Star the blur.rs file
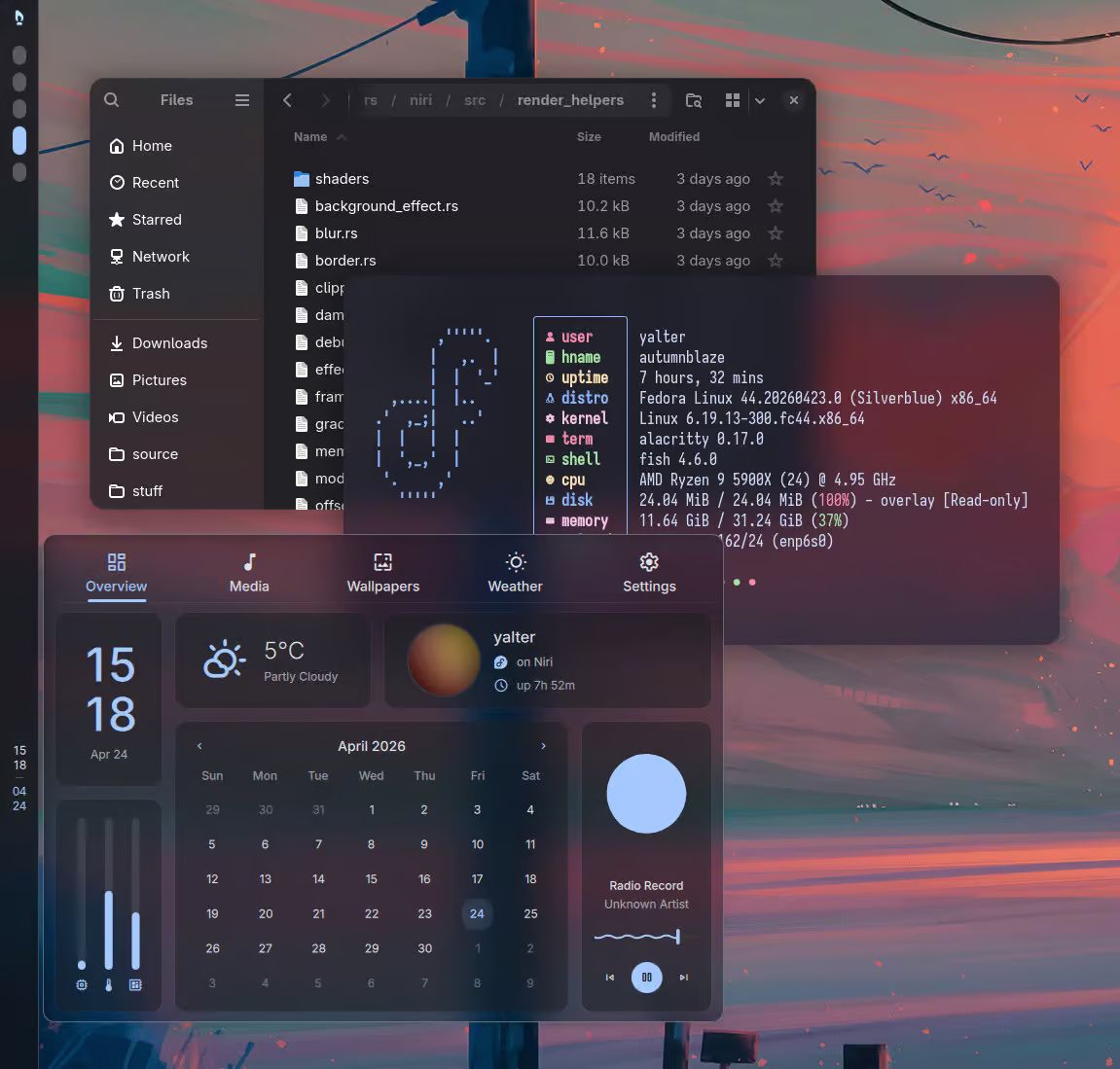 (776, 233)
